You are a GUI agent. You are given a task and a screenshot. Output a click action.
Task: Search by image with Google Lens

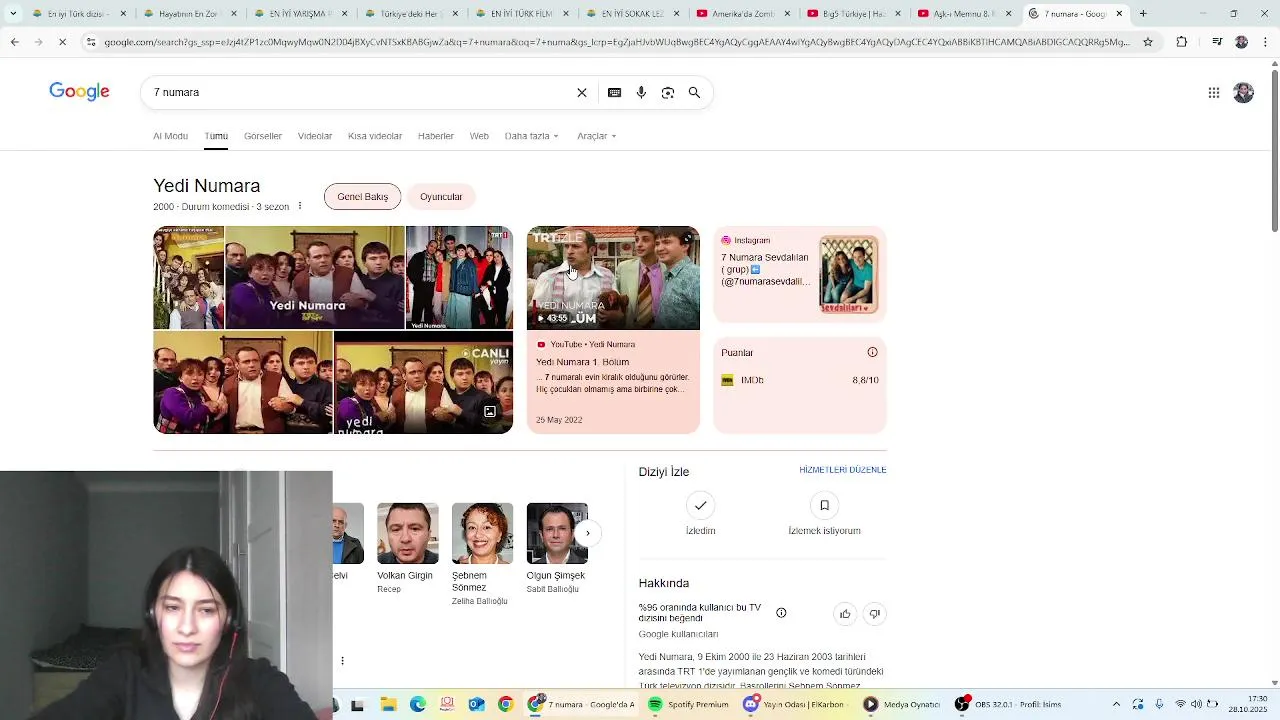click(x=668, y=92)
